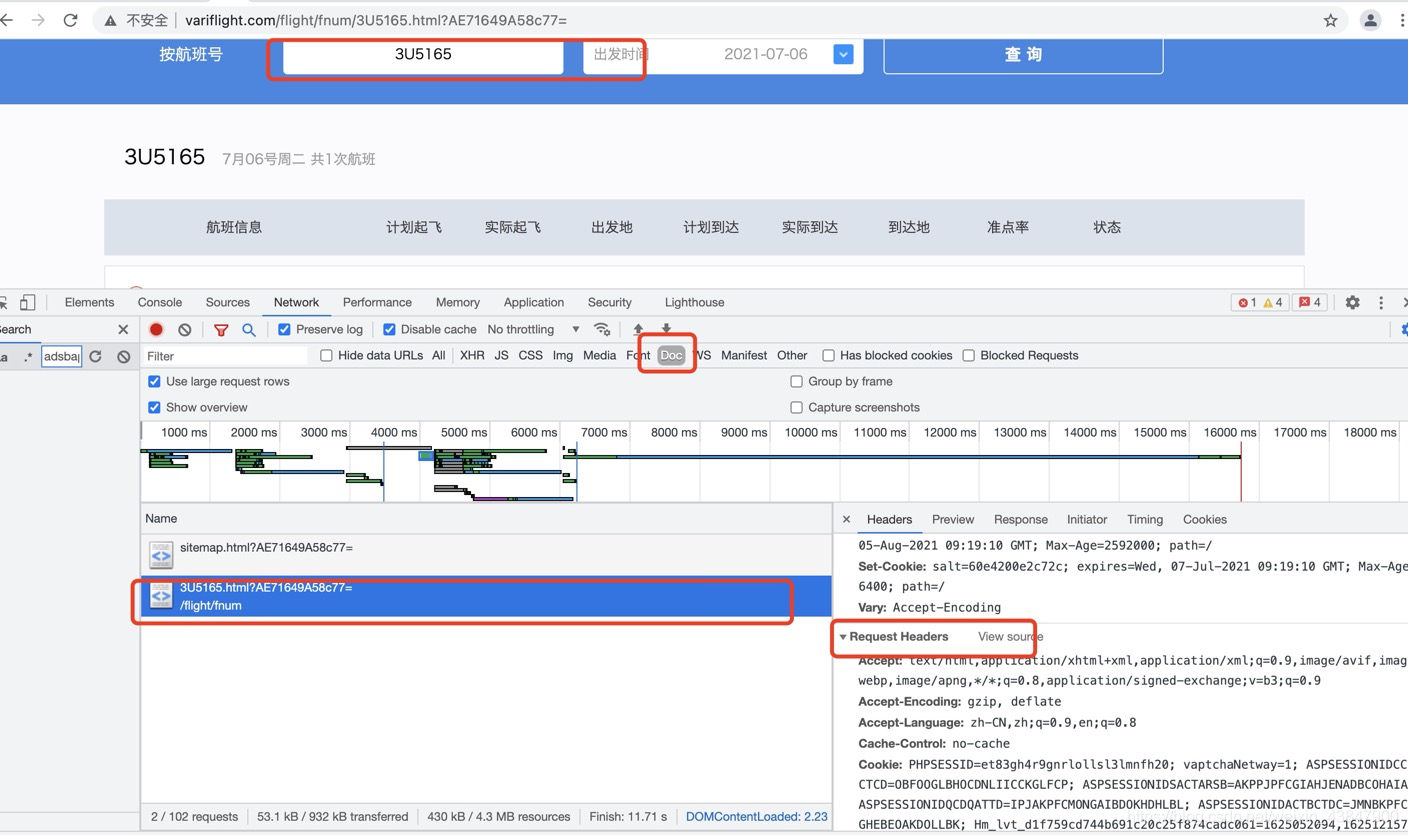Select the 3U5165.html request row
This screenshot has width=1408, height=835.
486,596
